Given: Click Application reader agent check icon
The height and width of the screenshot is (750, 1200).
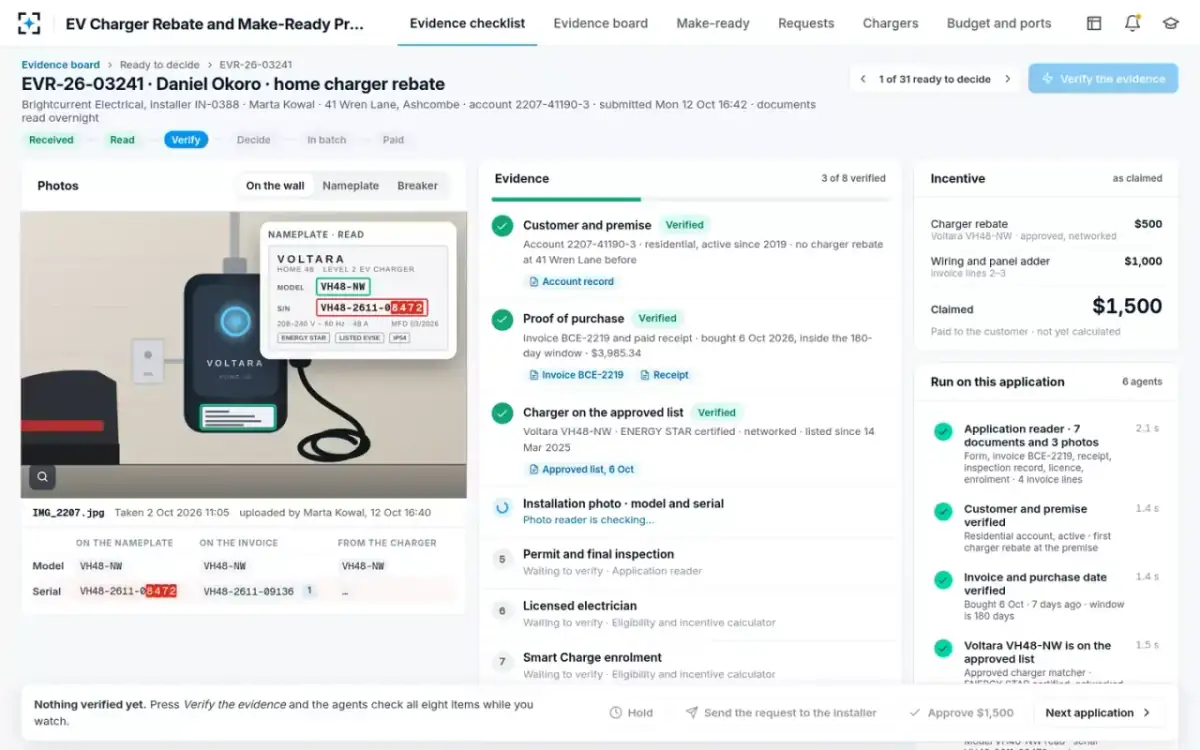Looking at the screenshot, I should pos(942,432).
